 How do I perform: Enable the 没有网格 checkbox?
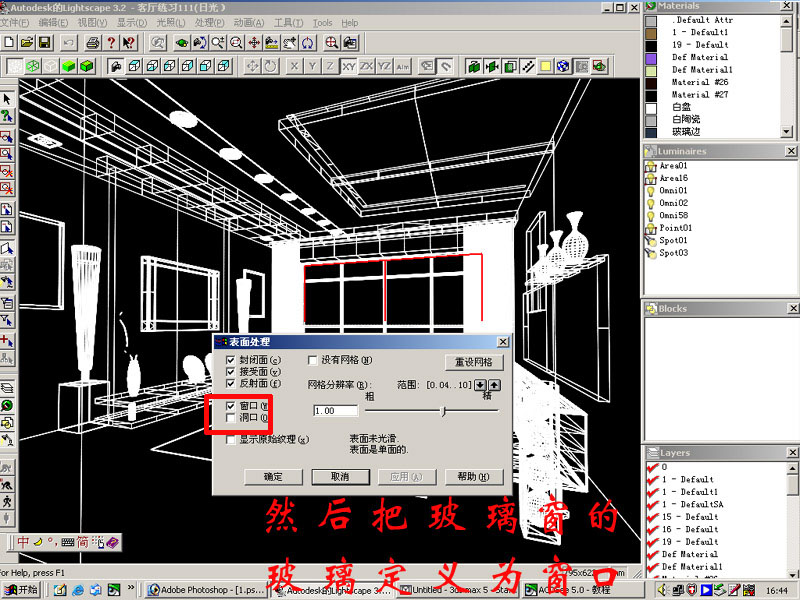coord(312,360)
